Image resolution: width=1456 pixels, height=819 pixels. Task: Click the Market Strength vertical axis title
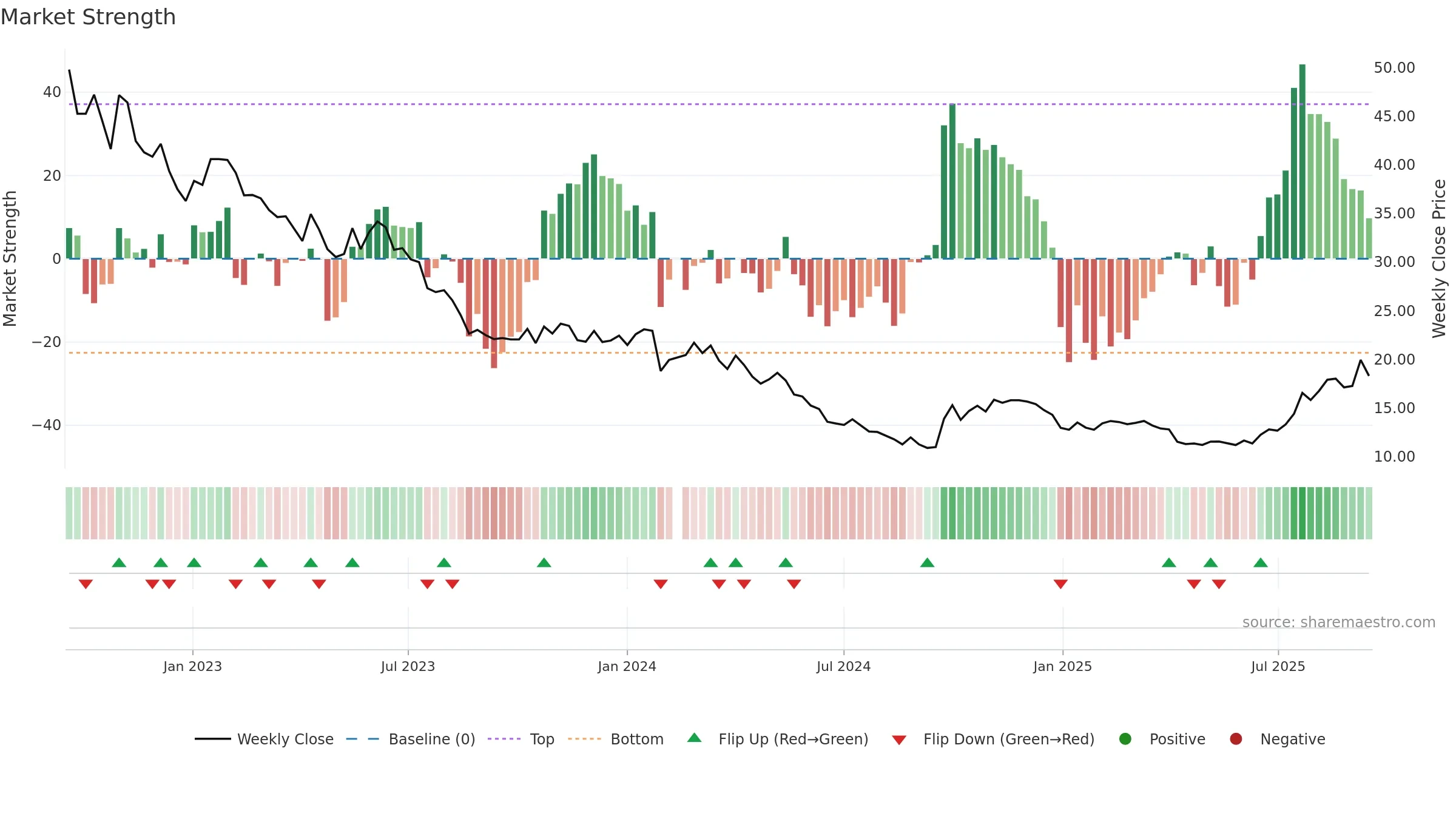(10, 258)
